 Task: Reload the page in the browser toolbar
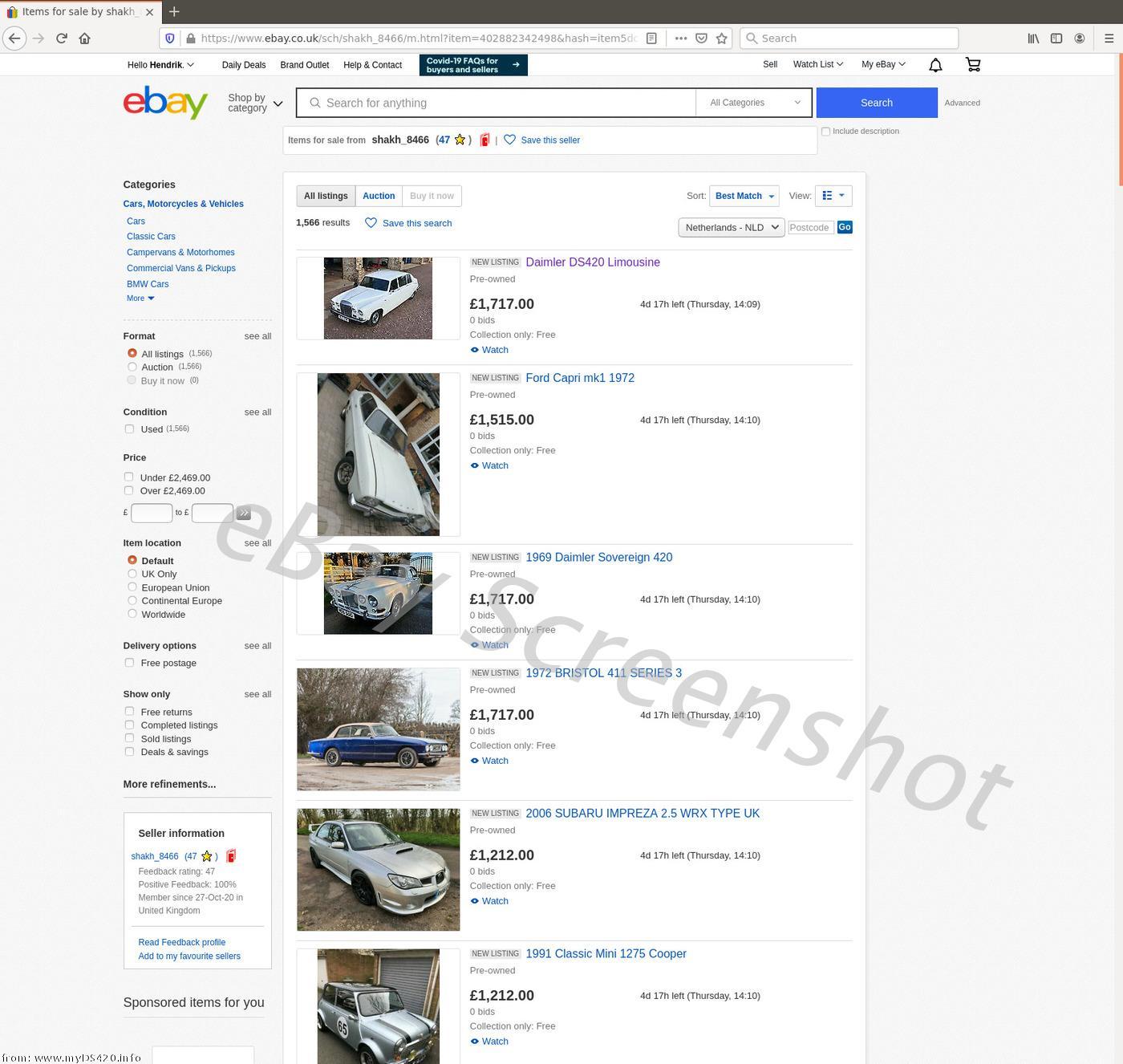click(62, 39)
